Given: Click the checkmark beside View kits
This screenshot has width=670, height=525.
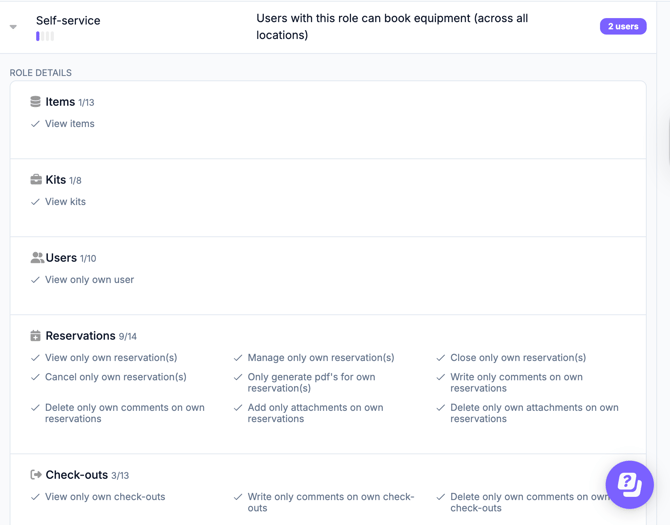Looking at the screenshot, I should pyautogui.click(x=35, y=202).
